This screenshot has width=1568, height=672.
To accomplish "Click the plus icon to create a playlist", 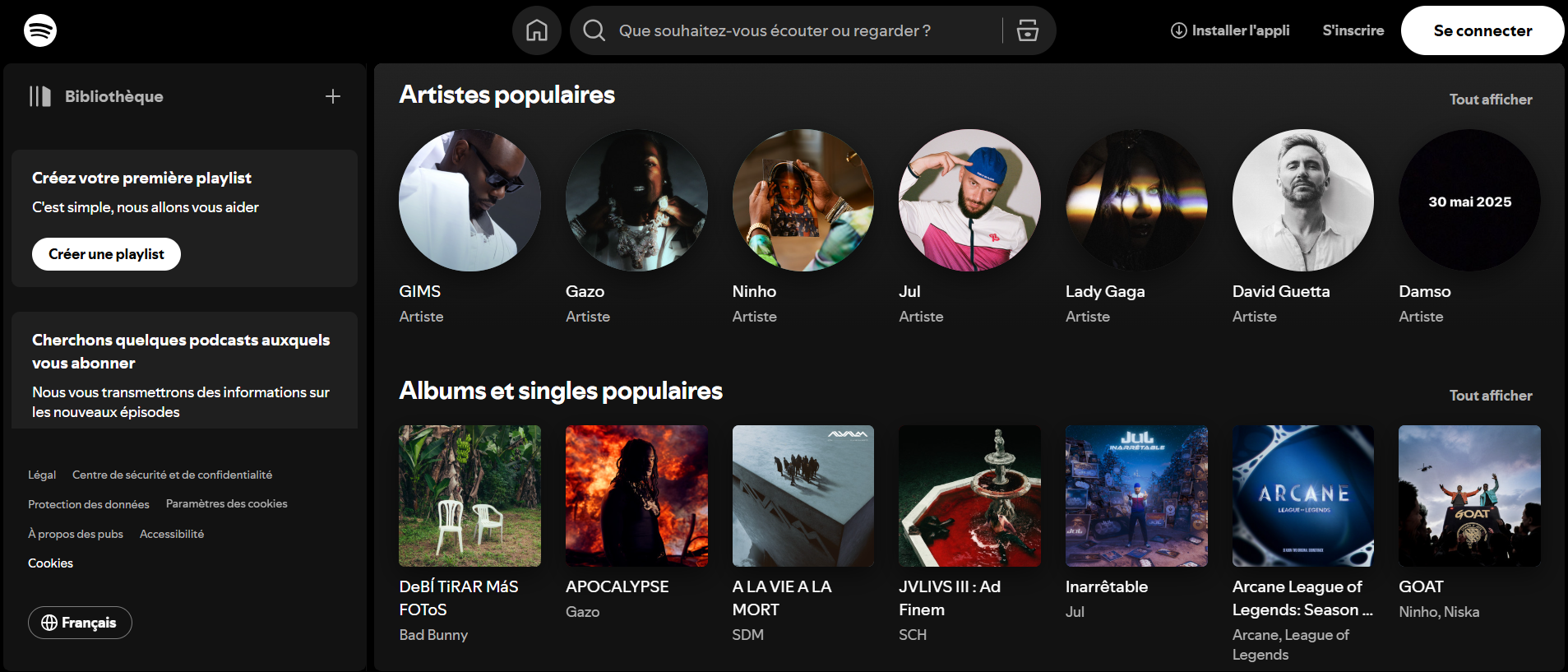I will click(333, 96).
